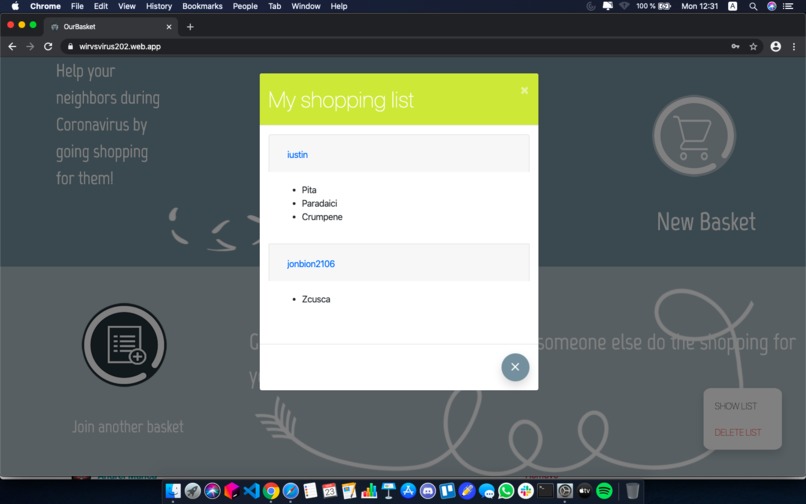Open the Chrome profile avatar
Screen dimensions: 806x504
776,46
